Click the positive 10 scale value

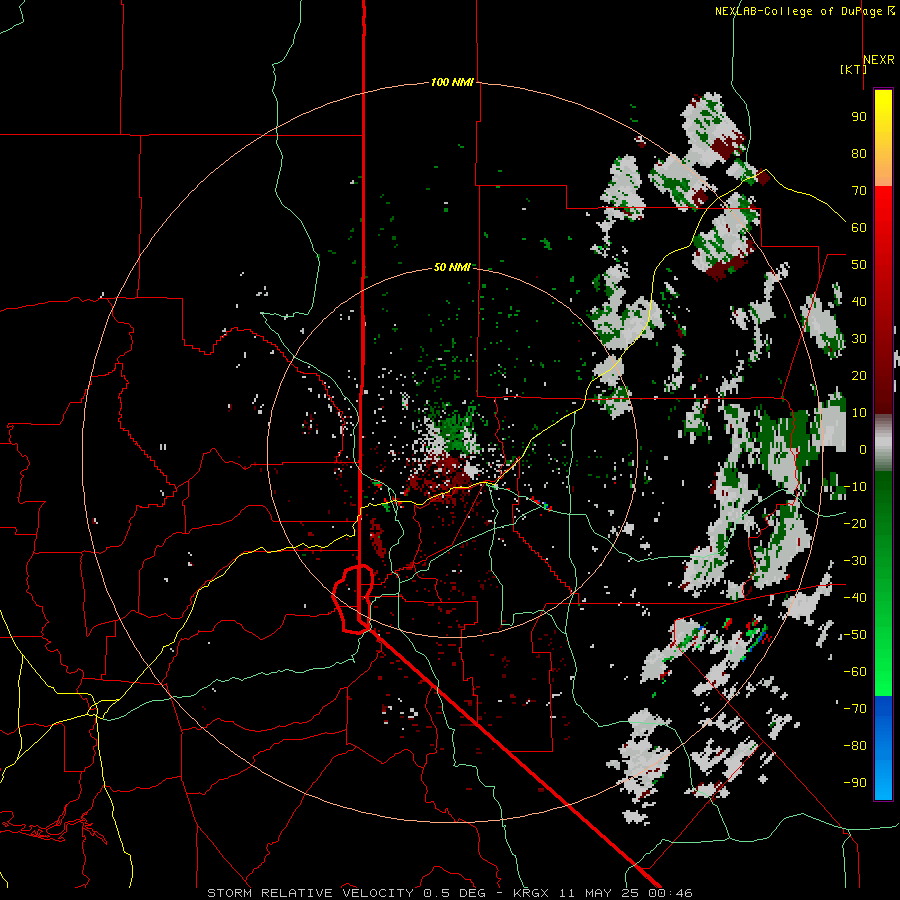859,413
